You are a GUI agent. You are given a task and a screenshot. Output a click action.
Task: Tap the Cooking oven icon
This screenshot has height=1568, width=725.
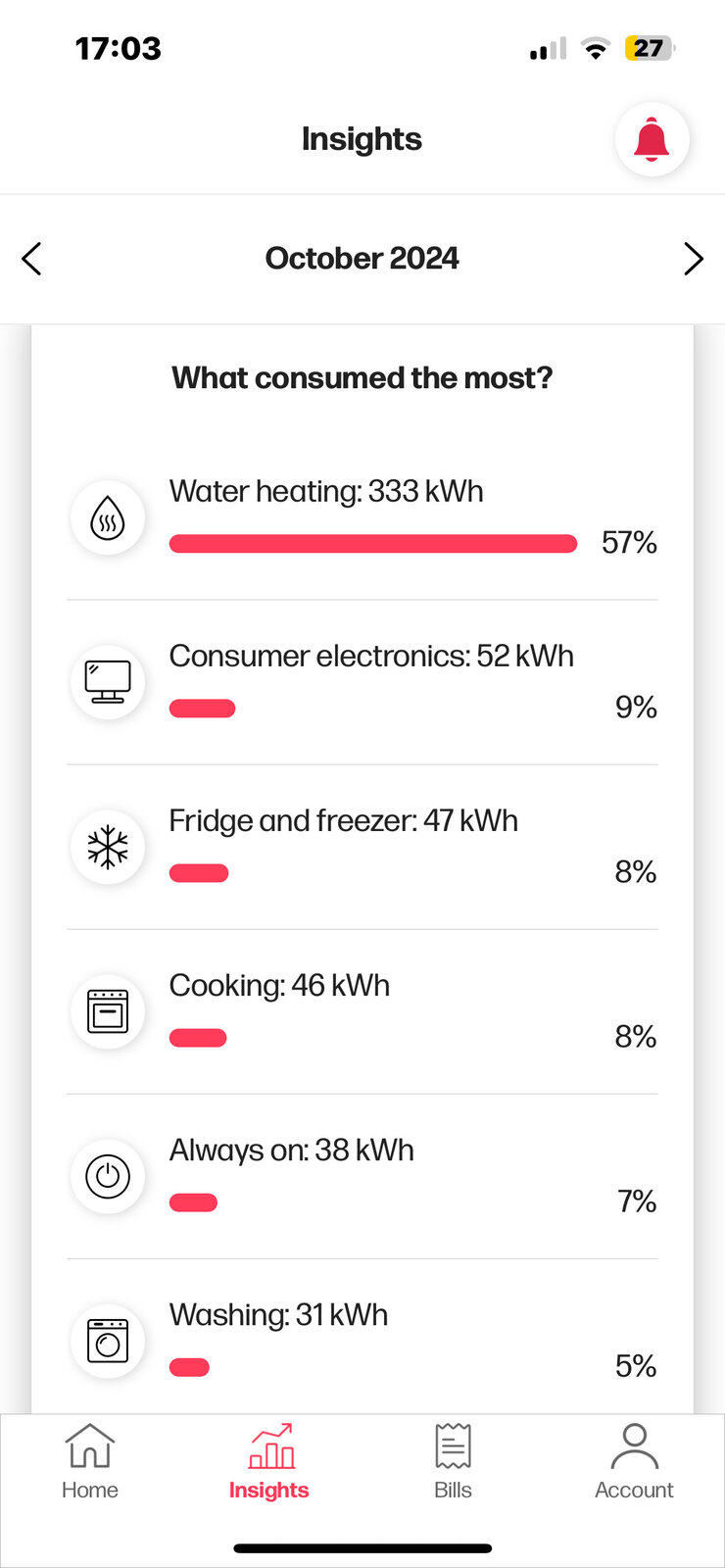pos(108,1011)
